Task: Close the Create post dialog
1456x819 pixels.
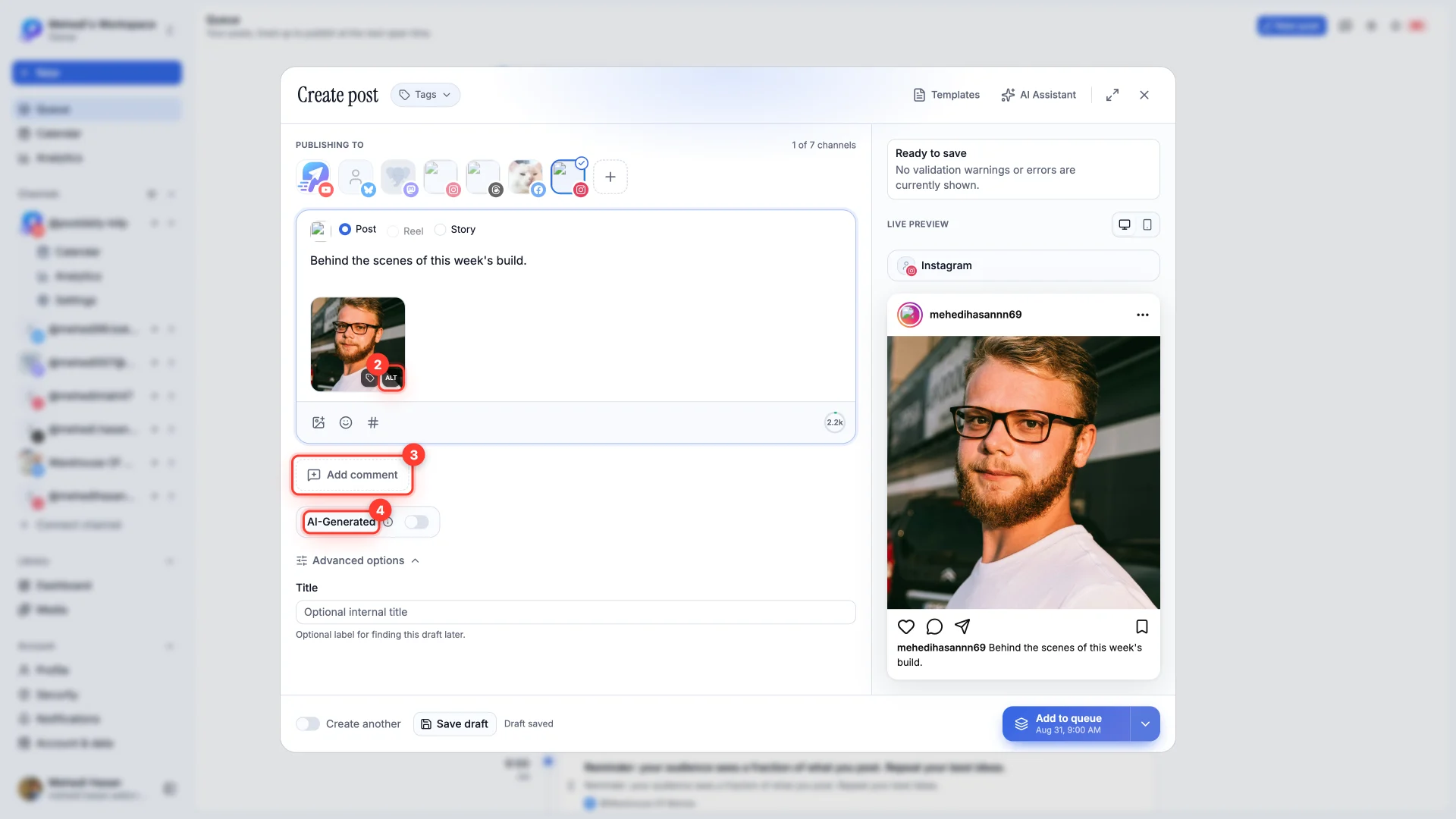Action: click(x=1144, y=95)
